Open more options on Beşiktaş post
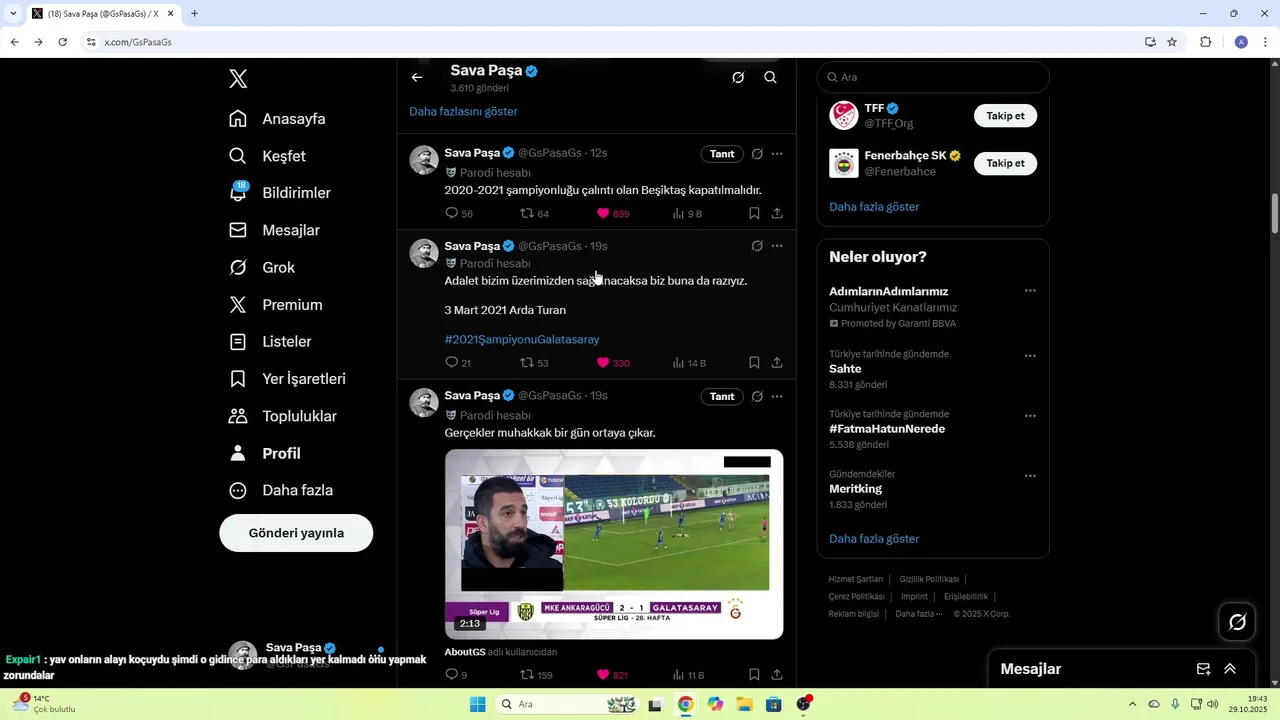Viewport: 1280px width, 720px height. pyautogui.click(x=777, y=154)
